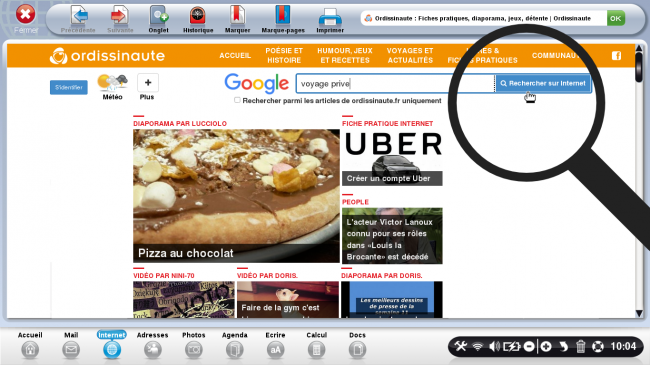Viewport: 650px width, 365px height.
Task: Click the volume speaker icon
Action: (494, 346)
